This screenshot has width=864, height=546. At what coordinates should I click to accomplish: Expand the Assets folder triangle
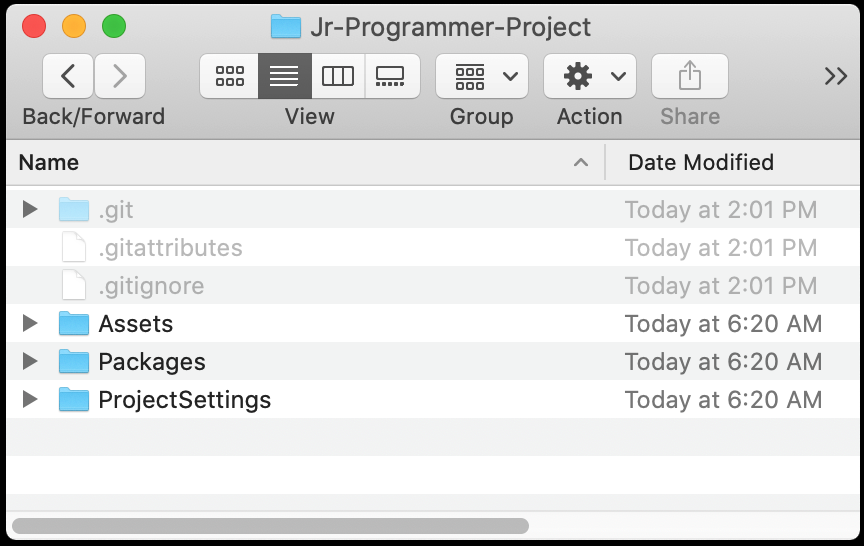point(30,323)
